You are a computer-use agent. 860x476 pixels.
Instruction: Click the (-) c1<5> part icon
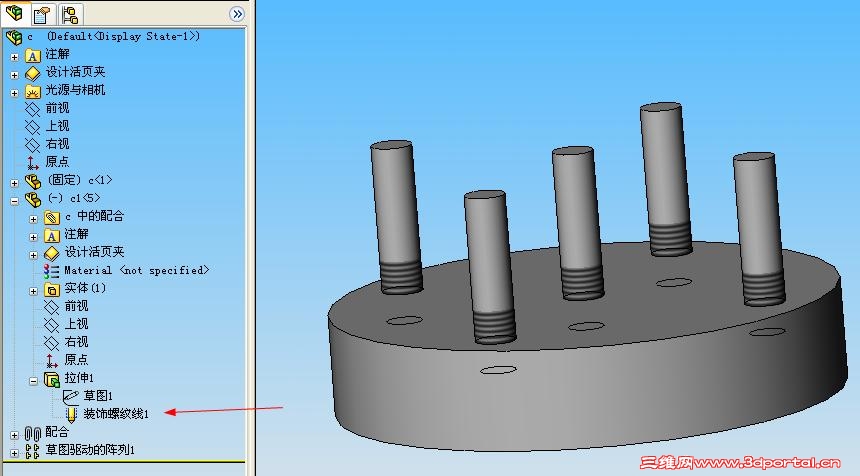point(32,200)
